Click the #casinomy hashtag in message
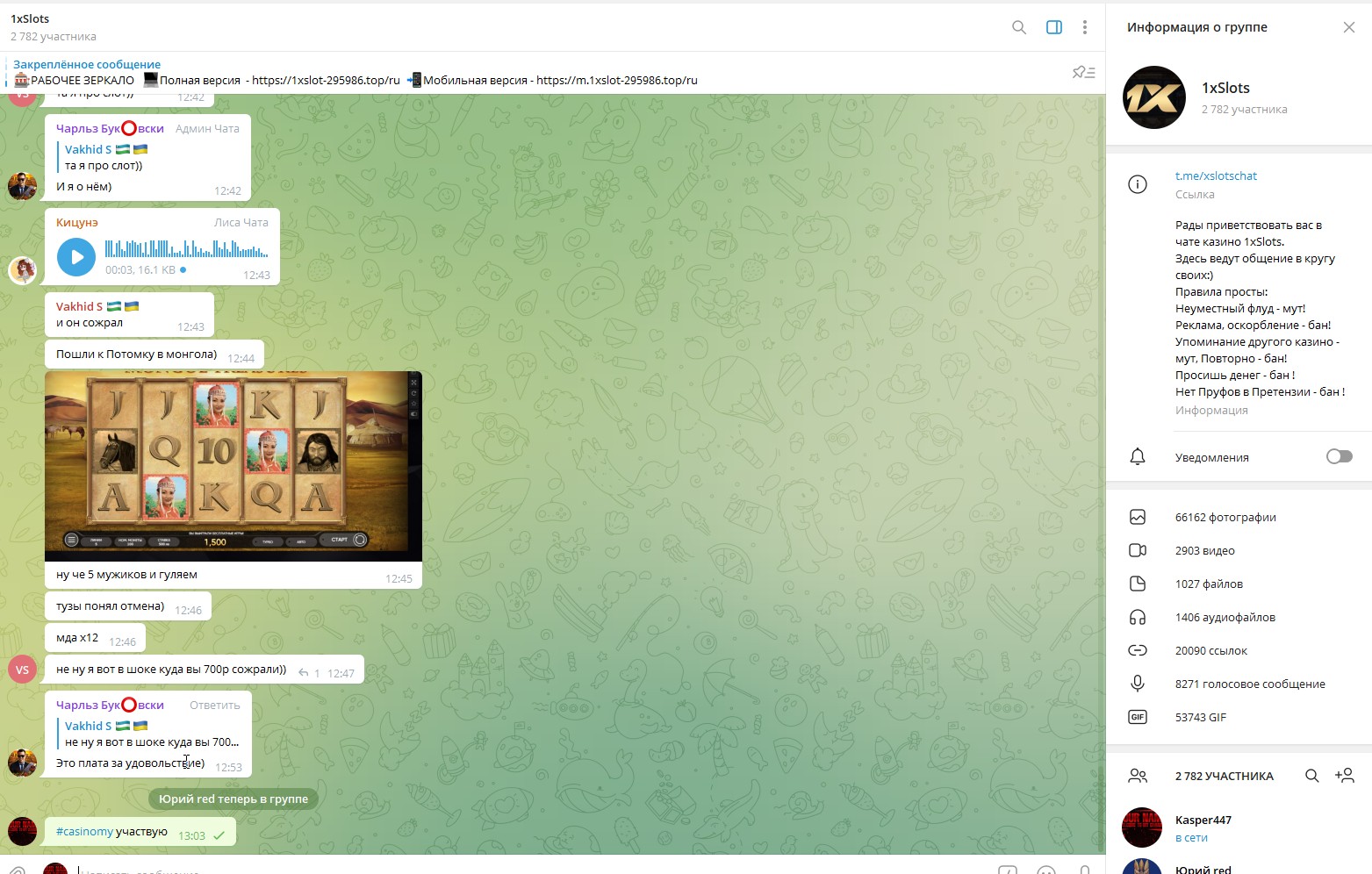The image size is (1372, 874). [x=84, y=832]
